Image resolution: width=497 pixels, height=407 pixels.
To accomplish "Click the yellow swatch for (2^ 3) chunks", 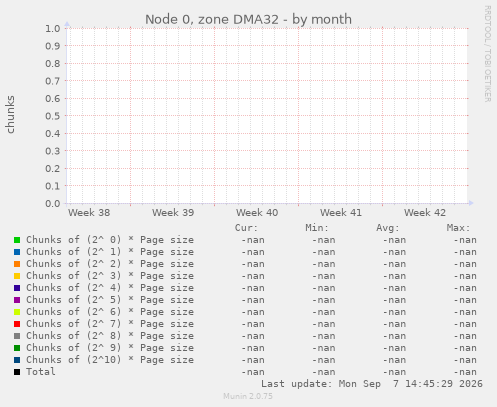I will 17,276.
